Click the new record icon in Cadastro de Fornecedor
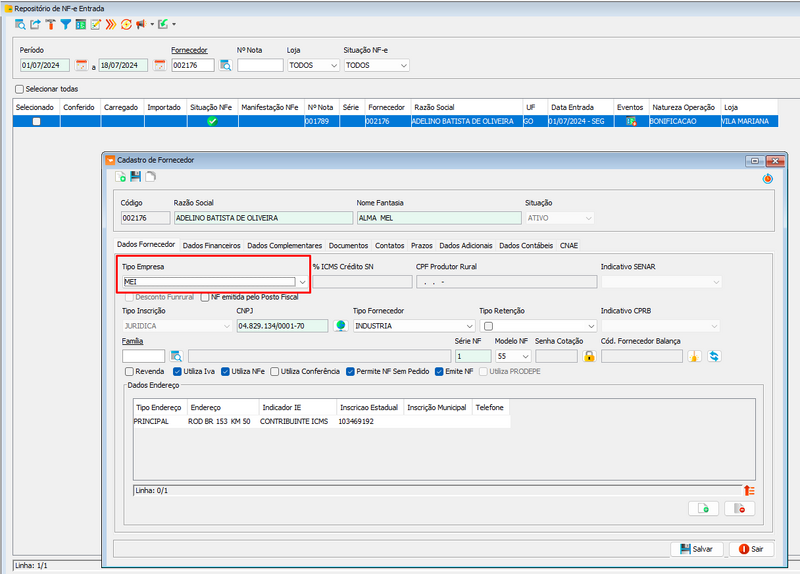800x574 pixels. tap(120, 177)
